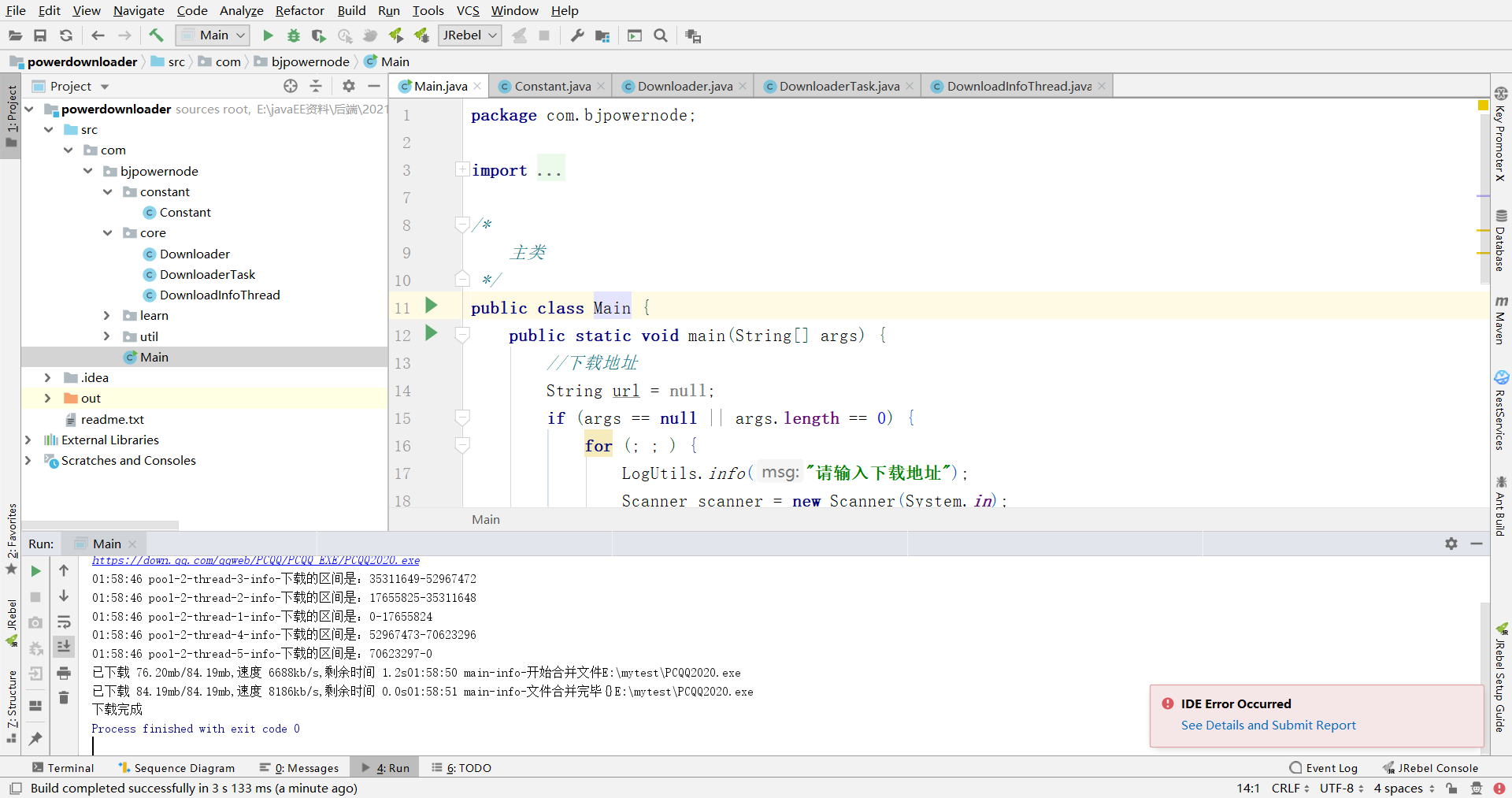Click the Search Everywhere magnifier icon
1512x798 pixels.
tap(661, 35)
